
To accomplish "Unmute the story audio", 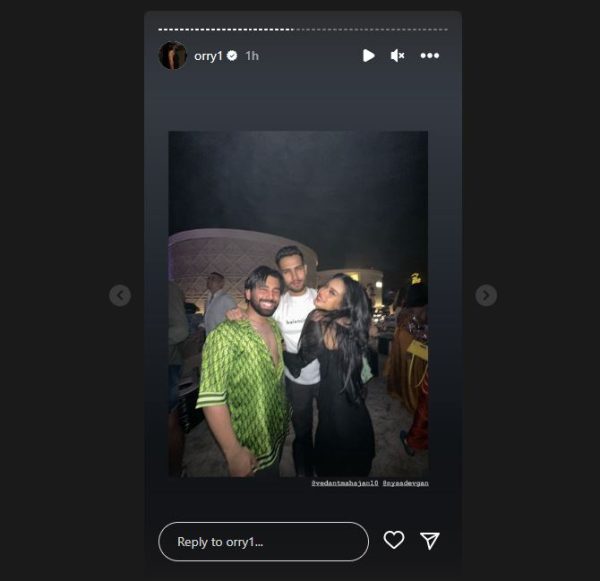I will 398,56.
